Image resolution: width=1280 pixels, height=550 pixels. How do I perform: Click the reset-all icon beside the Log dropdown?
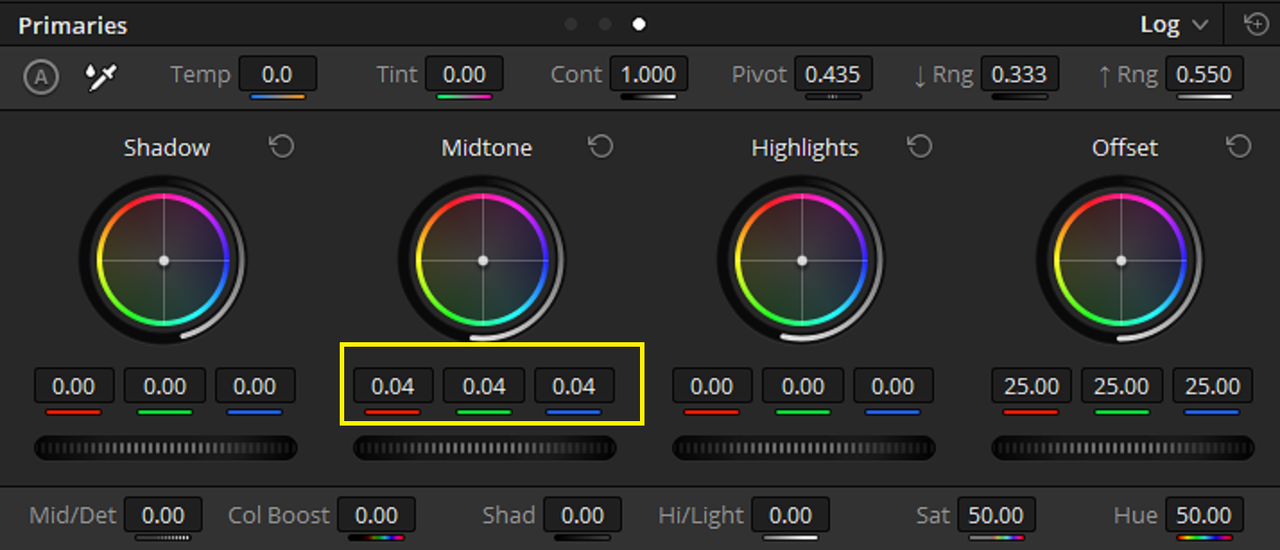[x=1256, y=24]
